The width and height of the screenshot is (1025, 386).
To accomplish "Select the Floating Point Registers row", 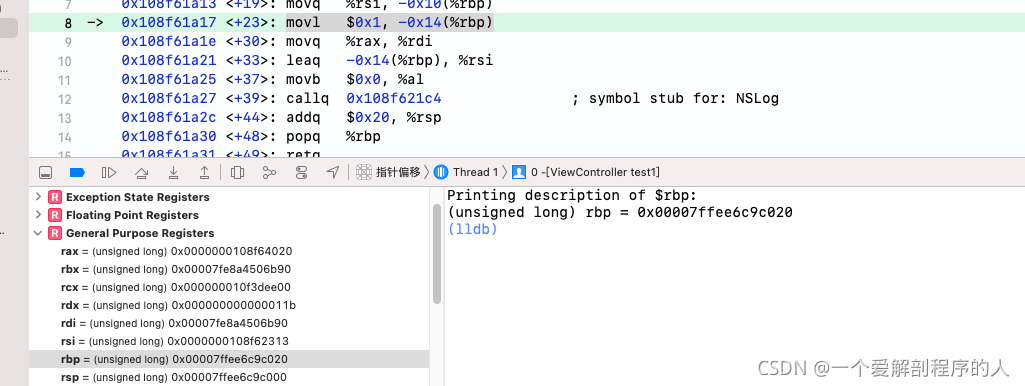I will tap(229, 215).
